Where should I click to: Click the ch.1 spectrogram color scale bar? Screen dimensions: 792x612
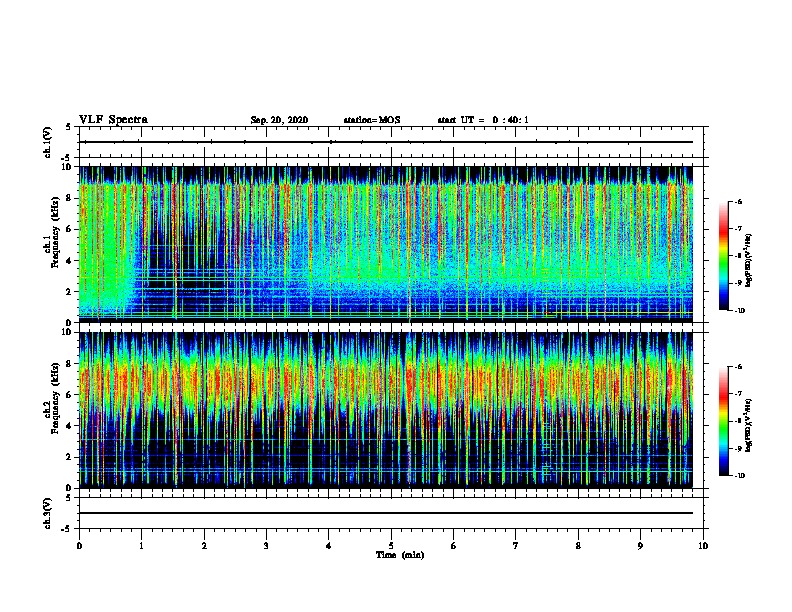point(724,256)
